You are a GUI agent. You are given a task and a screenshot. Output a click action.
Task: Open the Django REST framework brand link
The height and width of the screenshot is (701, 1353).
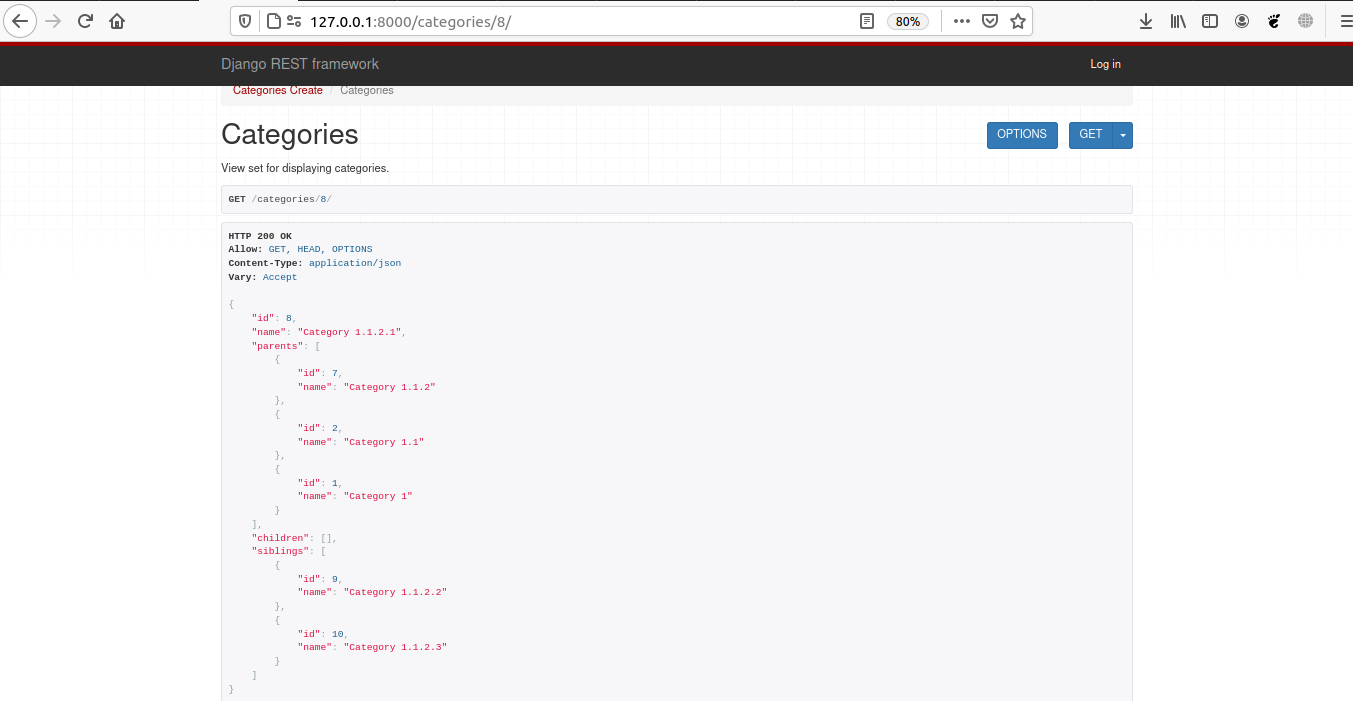point(300,64)
